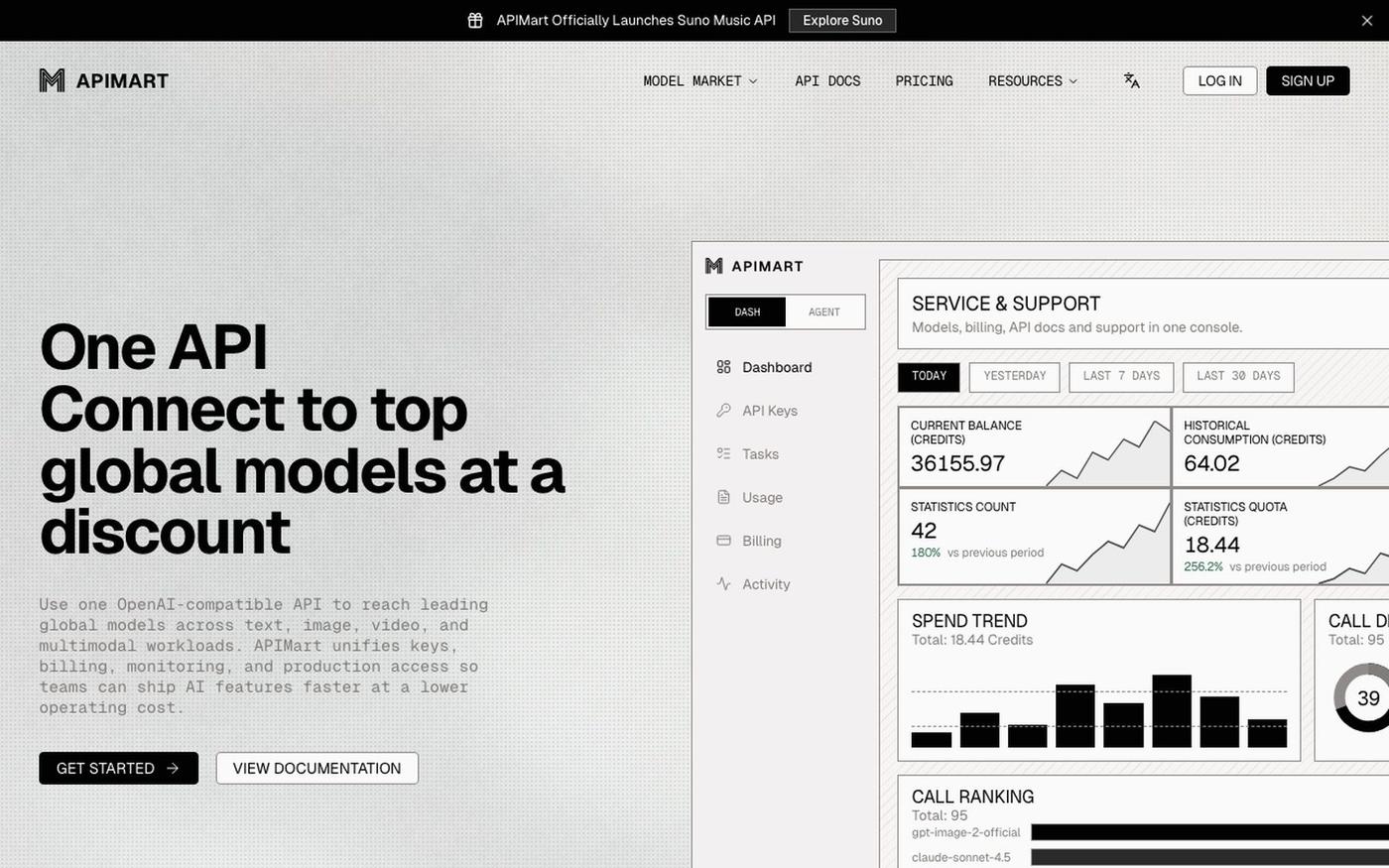
Task: Select the Dash toggle option
Action: pos(747,311)
